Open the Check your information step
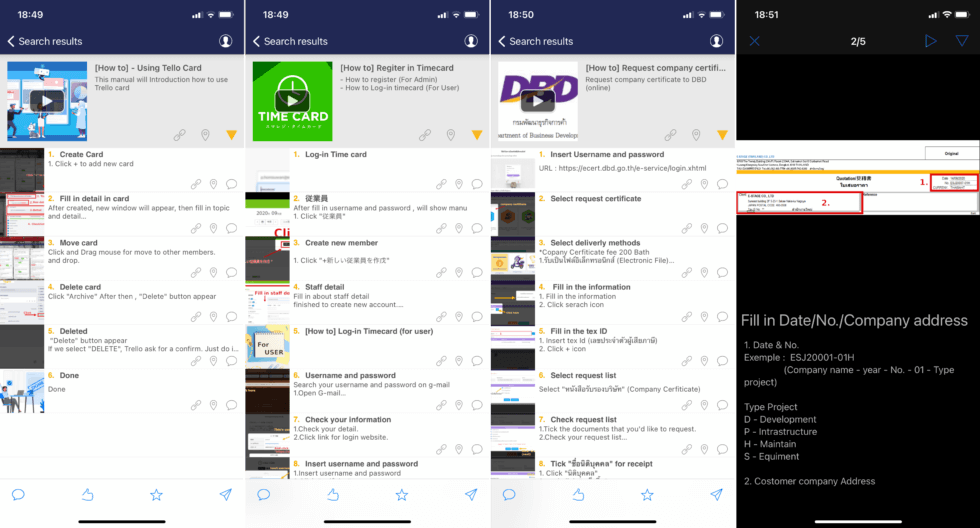 pos(368,435)
